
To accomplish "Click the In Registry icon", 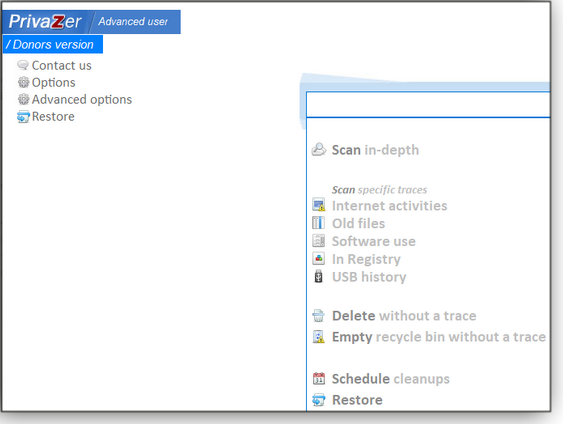I will tap(318, 258).
